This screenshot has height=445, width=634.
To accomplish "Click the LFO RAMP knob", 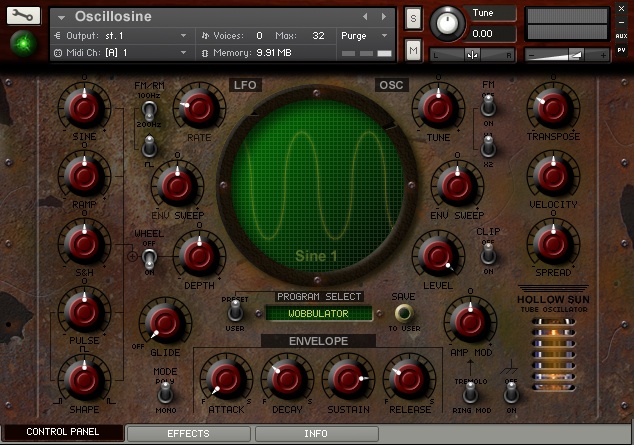I will 84,175.
